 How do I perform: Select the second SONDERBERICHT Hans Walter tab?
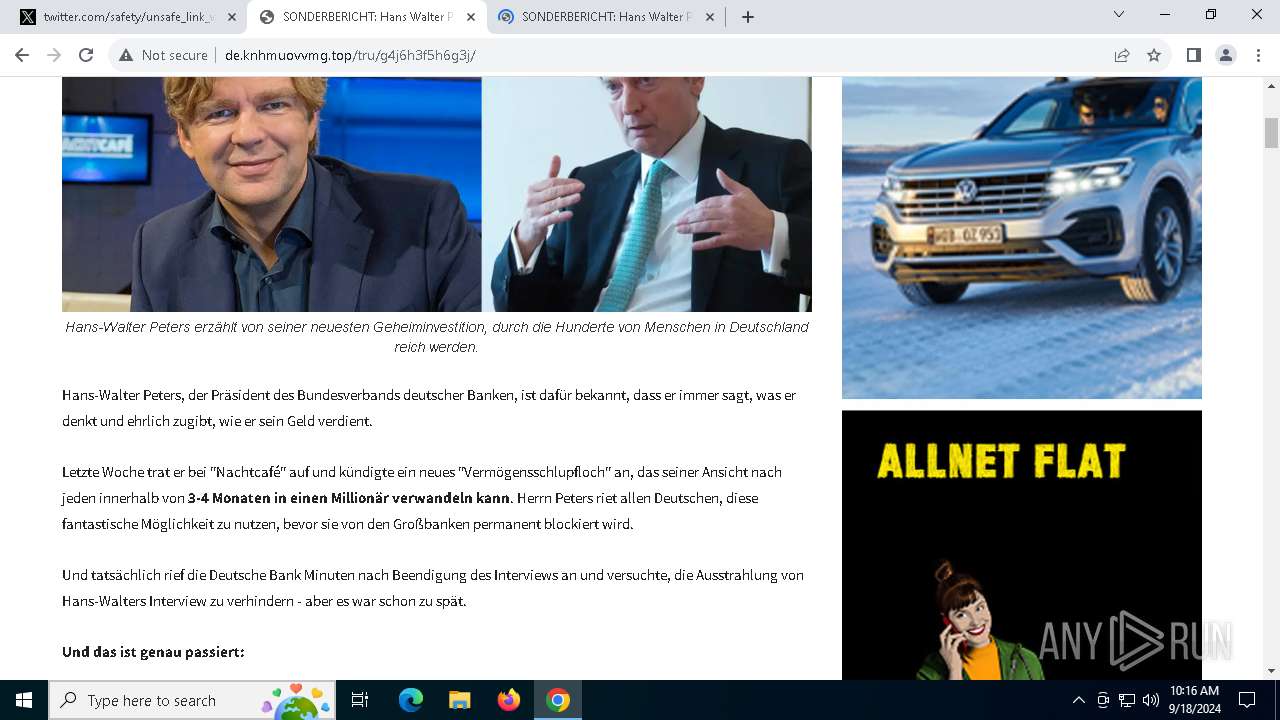[x=368, y=17]
